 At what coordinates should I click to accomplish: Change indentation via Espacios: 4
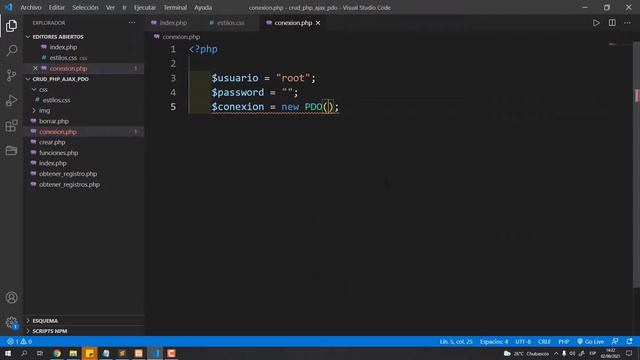coord(494,341)
